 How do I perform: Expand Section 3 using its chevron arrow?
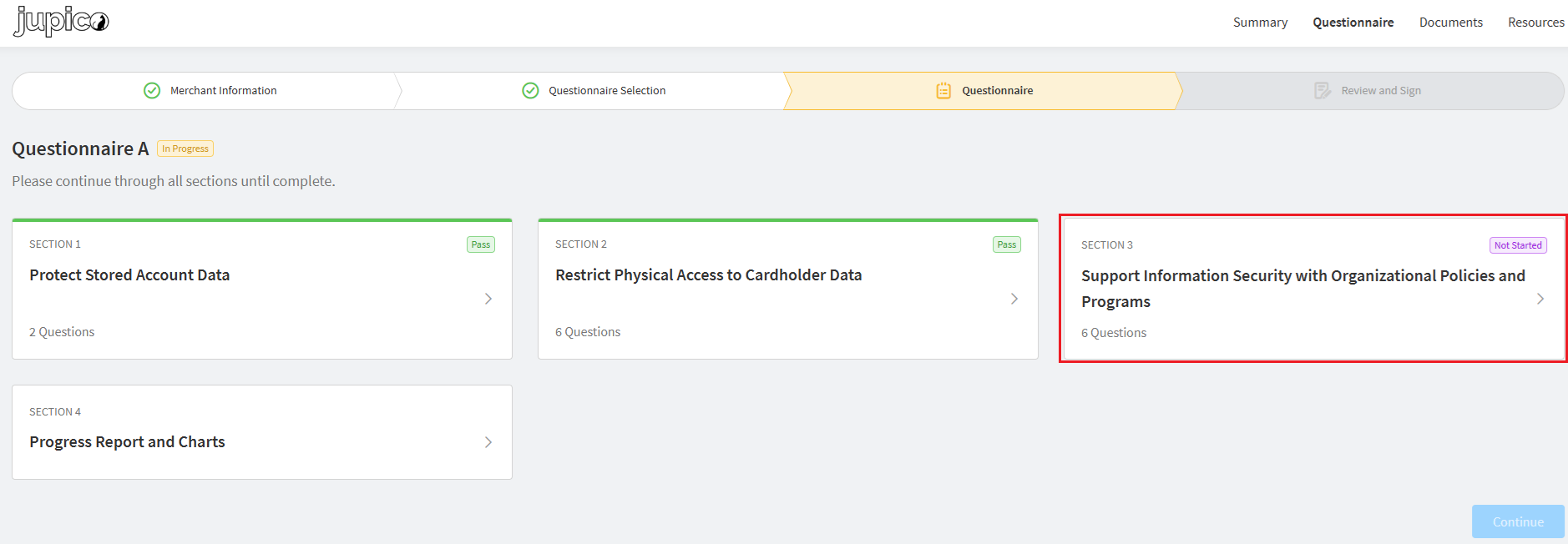(1540, 299)
